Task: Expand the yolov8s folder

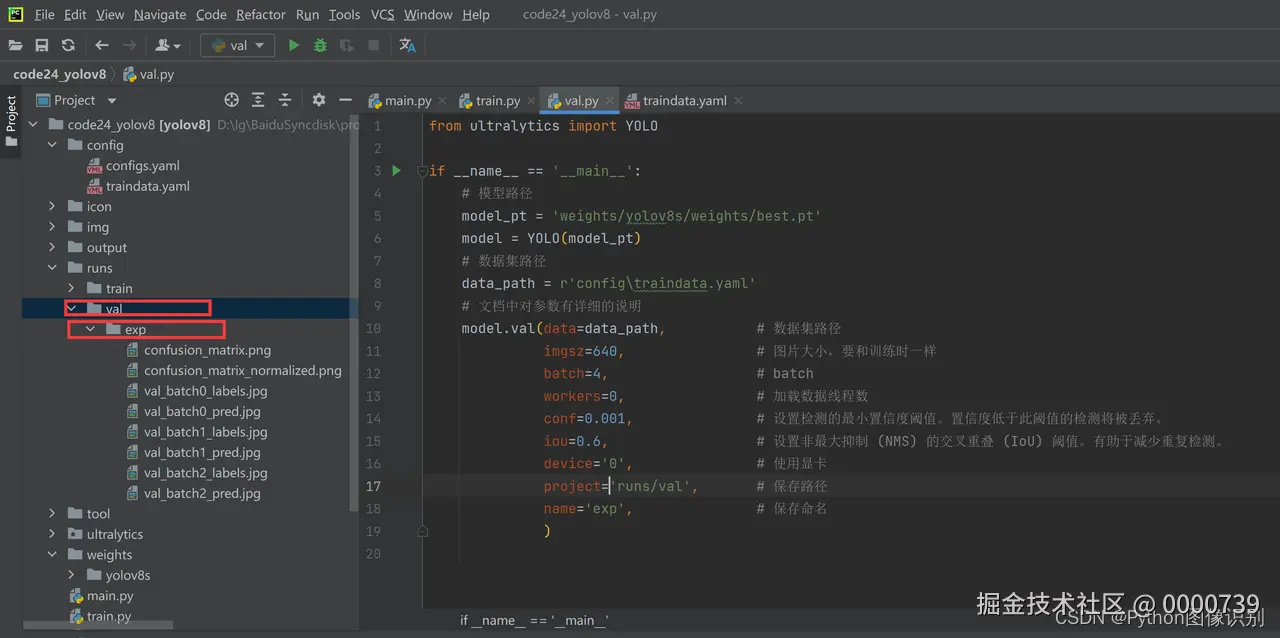Action: pos(72,575)
